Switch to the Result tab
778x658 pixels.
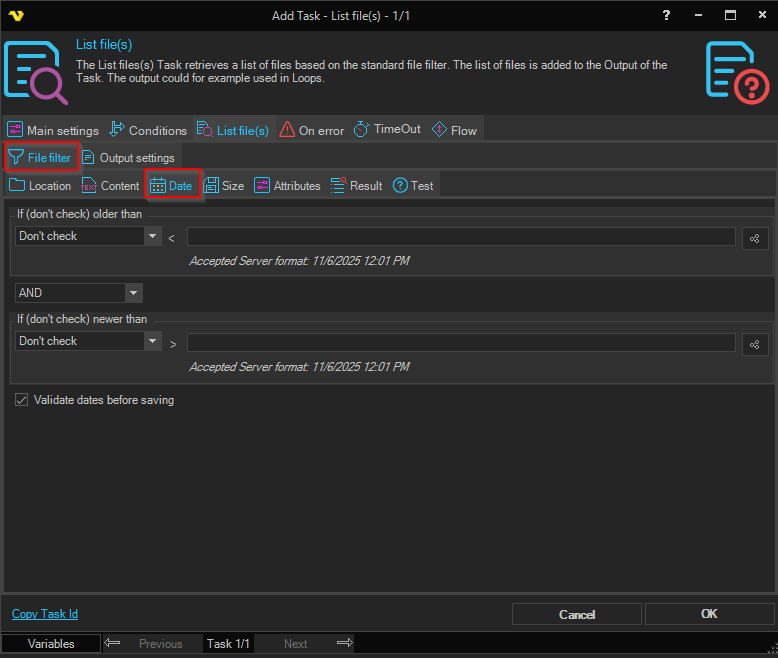pyautogui.click(x=356, y=186)
